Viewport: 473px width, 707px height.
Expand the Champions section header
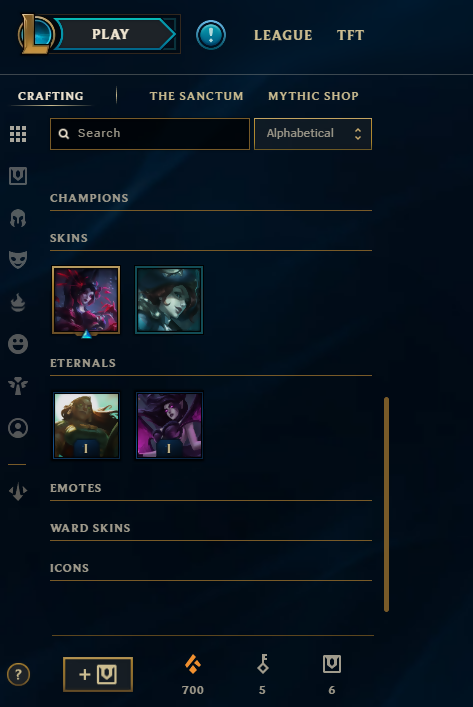[x=89, y=198]
